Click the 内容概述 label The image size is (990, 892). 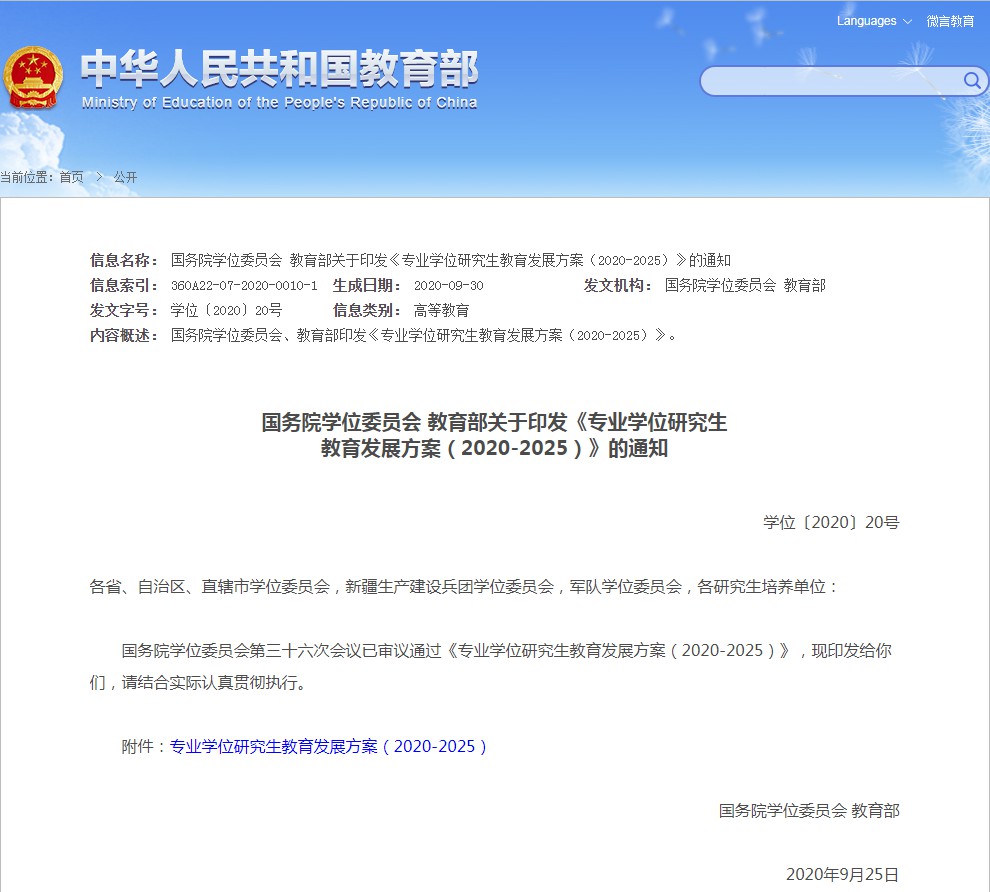coord(124,335)
